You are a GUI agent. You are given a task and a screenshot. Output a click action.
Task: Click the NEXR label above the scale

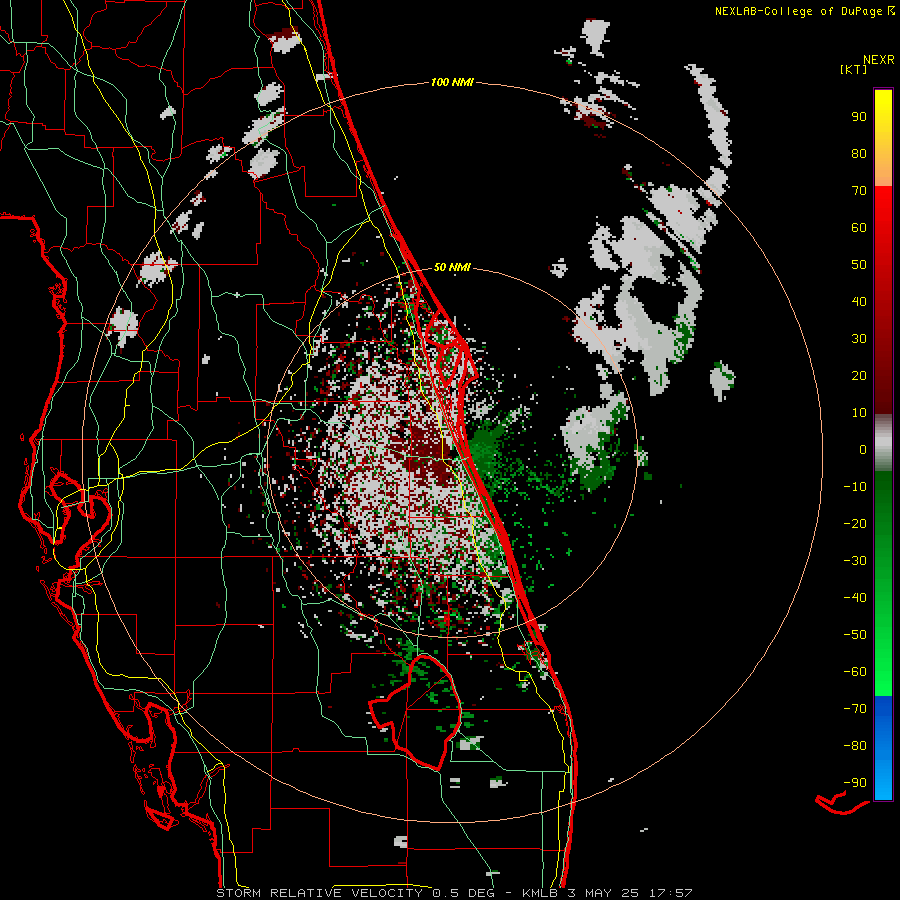(x=879, y=60)
